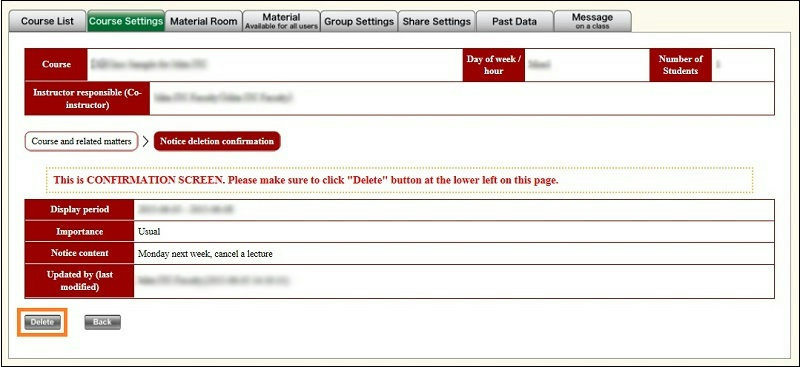Switch to the Course Settings tab
This screenshot has width=800, height=367.
point(126,21)
